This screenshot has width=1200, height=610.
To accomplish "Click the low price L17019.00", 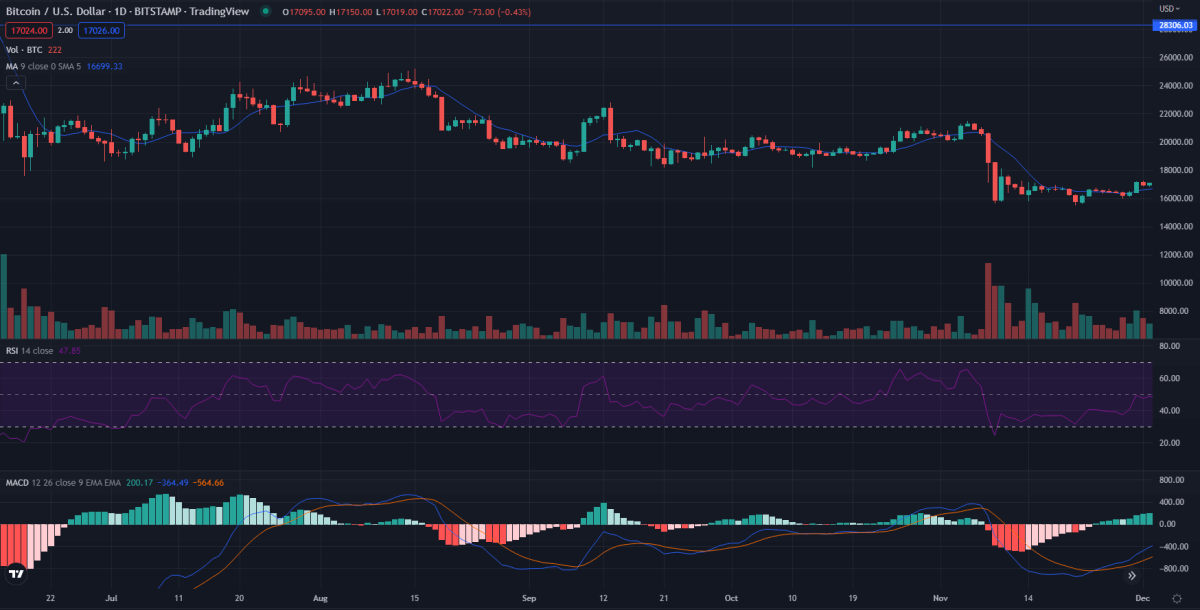I will tap(395, 12).
